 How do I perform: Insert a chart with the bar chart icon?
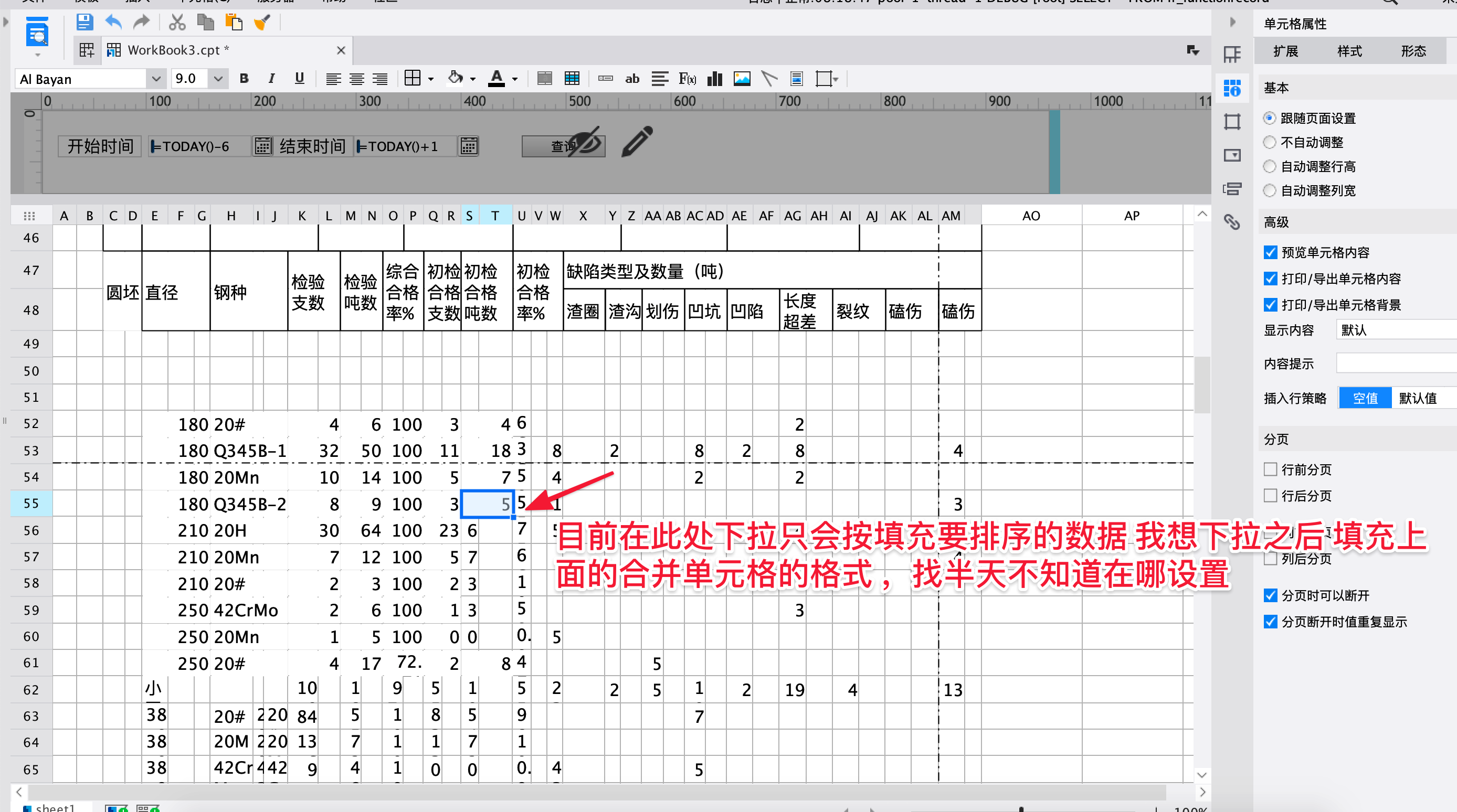click(x=714, y=79)
